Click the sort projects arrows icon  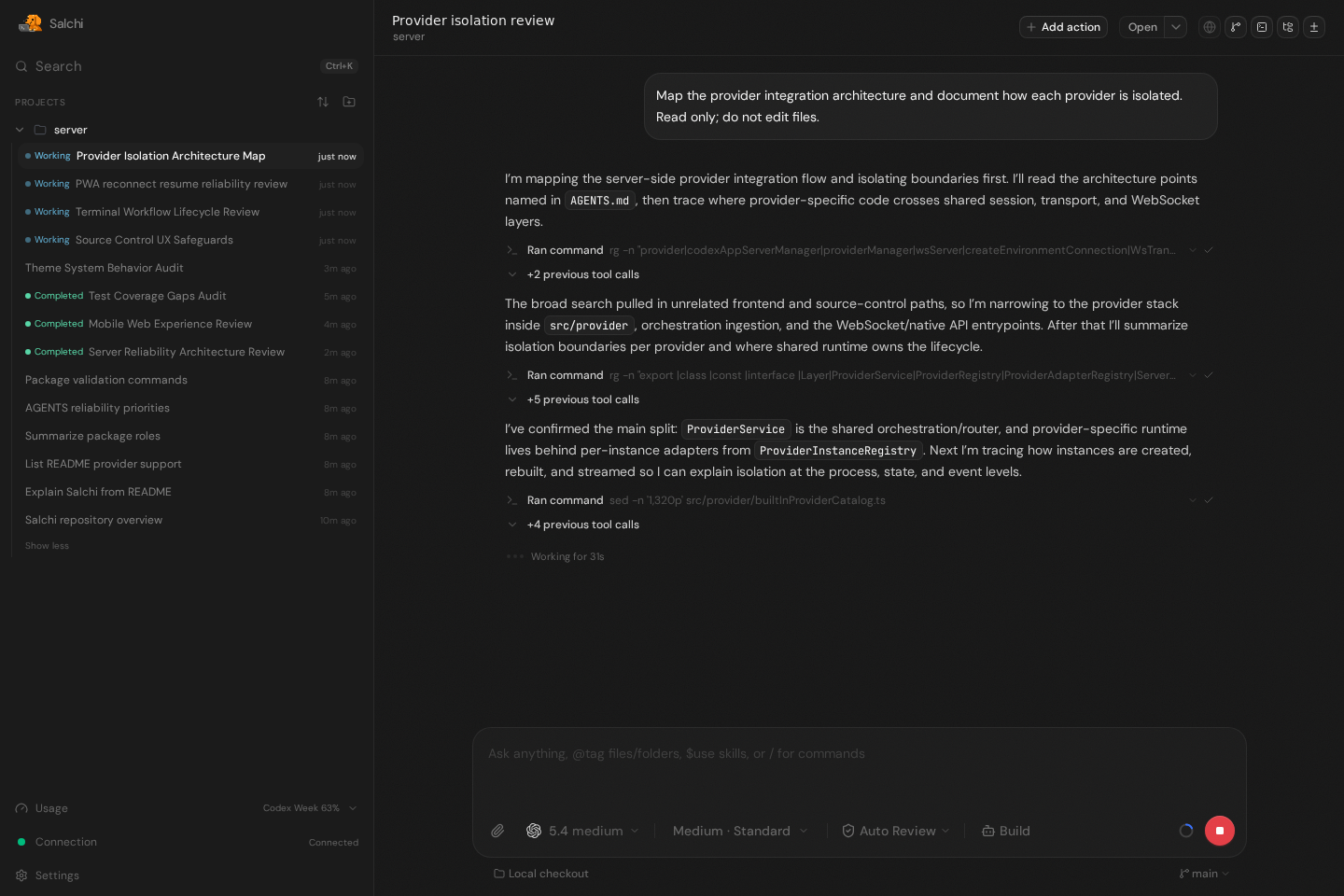click(323, 102)
